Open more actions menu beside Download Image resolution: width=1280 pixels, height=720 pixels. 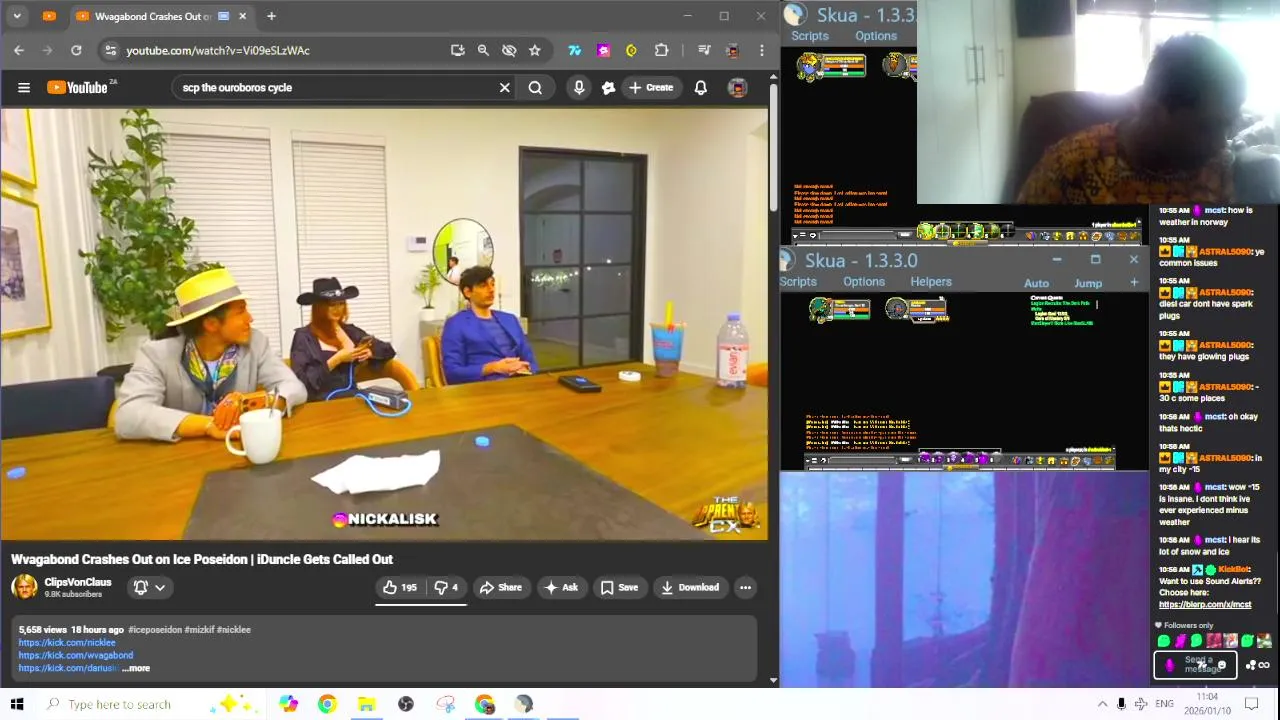[x=745, y=588]
